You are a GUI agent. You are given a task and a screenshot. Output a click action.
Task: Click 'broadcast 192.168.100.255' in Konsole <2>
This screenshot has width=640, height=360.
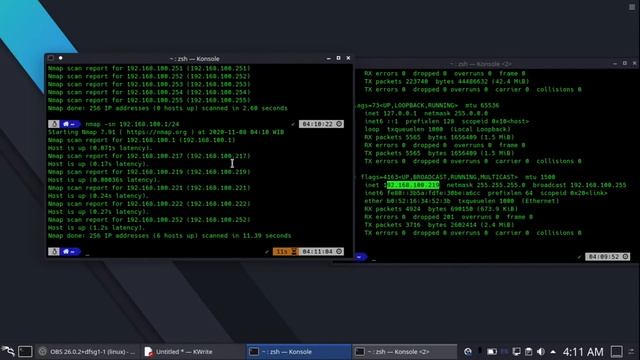tap(579, 185)
